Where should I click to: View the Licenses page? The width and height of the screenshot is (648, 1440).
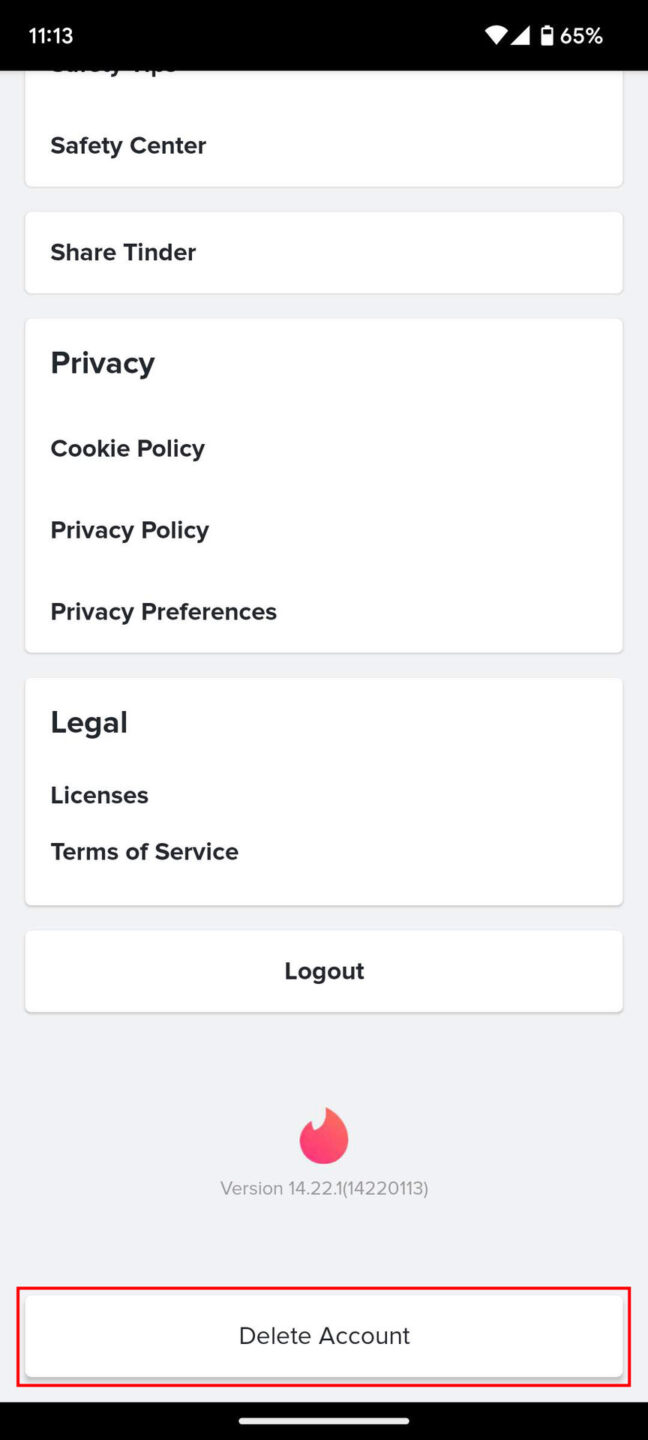(x=99, y=794)
